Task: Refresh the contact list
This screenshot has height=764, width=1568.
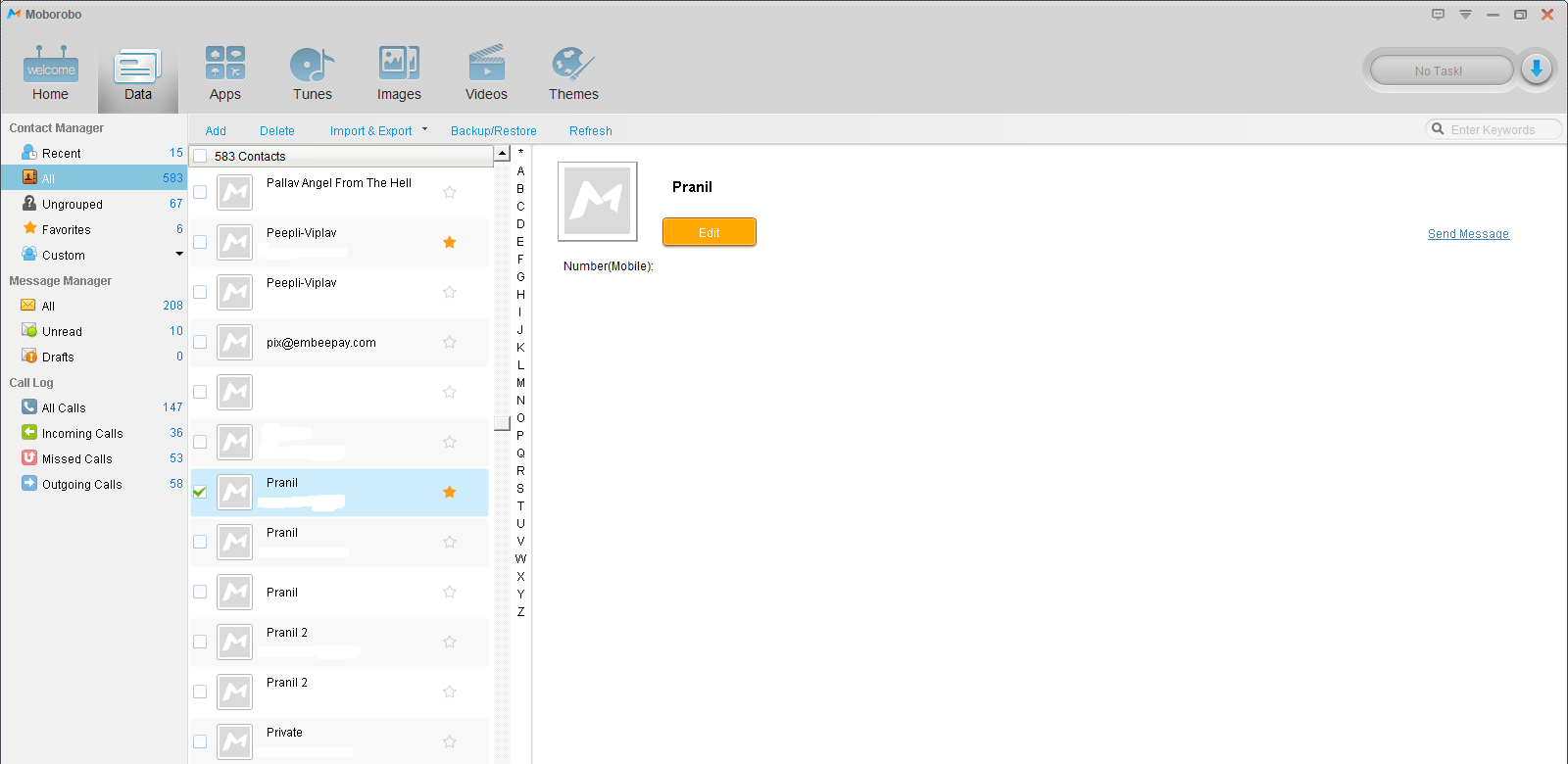Action: click(x=591, y=130)
